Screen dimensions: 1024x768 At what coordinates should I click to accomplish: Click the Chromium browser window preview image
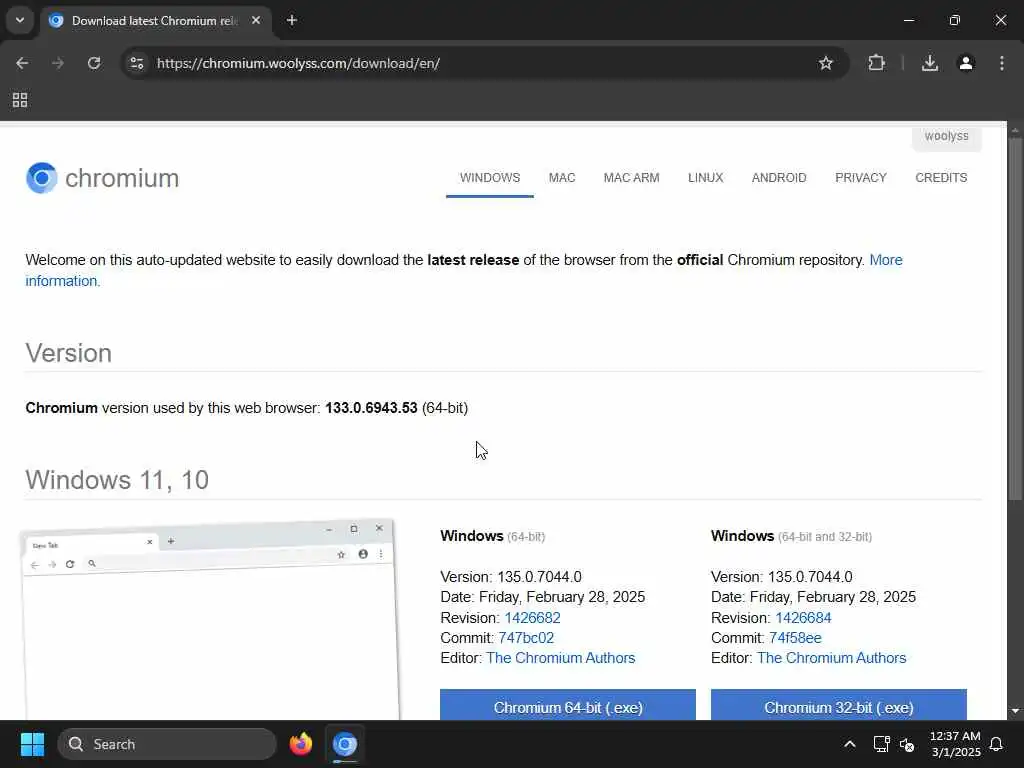tap(209, 620)
